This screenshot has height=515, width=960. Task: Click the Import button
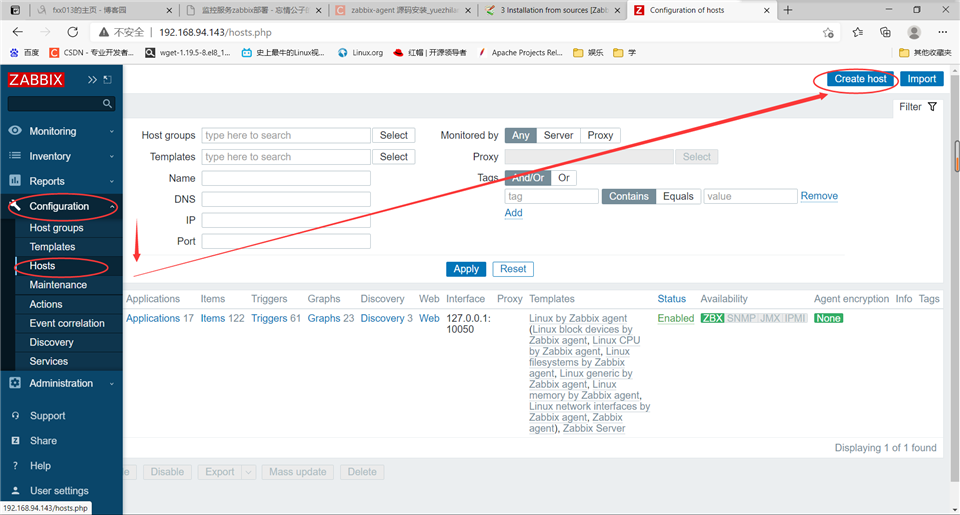pos(921,79)
